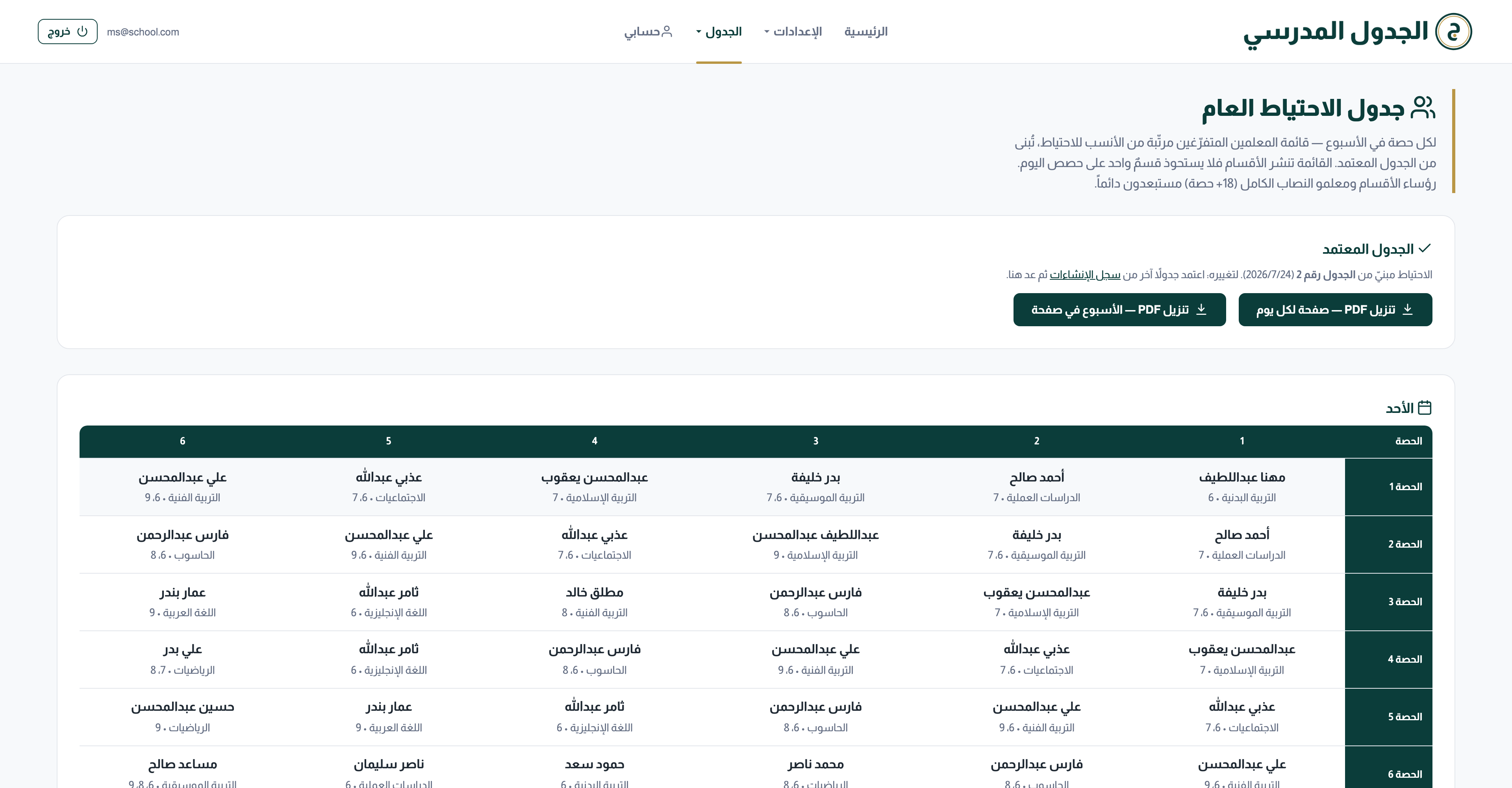Image resolution: width=1512 pixels, height=788 pixels.
Task: Click the column header number 1
Action: click(1242, 441)
